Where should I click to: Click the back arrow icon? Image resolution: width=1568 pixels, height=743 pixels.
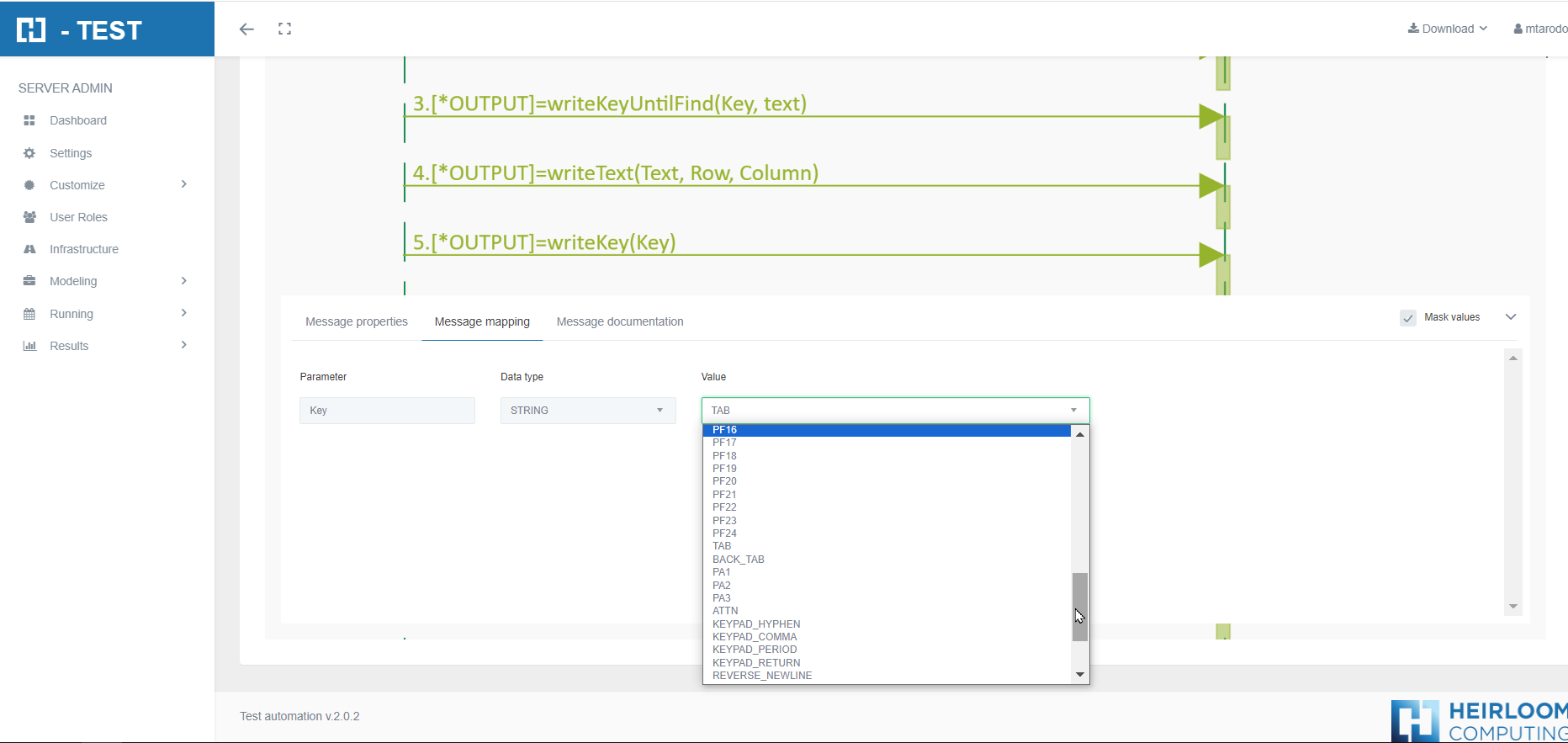[x=246, y=29]
